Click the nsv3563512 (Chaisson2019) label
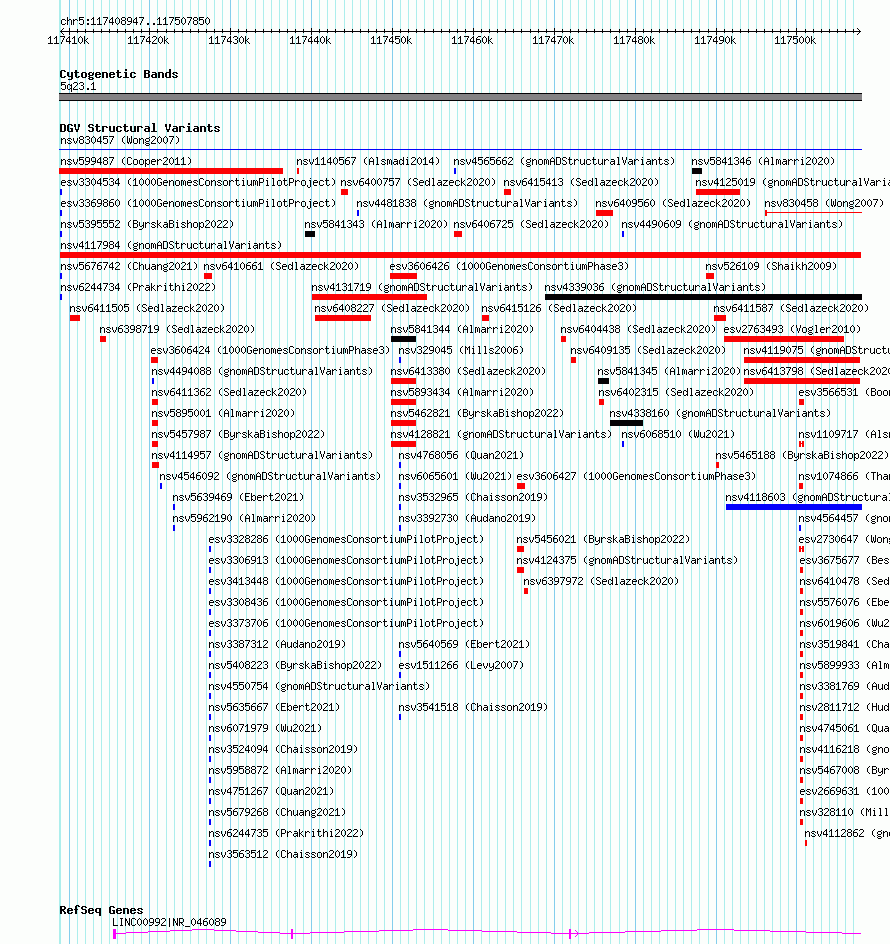This screenshot has height=944, width=890. (x=283, y=854)
